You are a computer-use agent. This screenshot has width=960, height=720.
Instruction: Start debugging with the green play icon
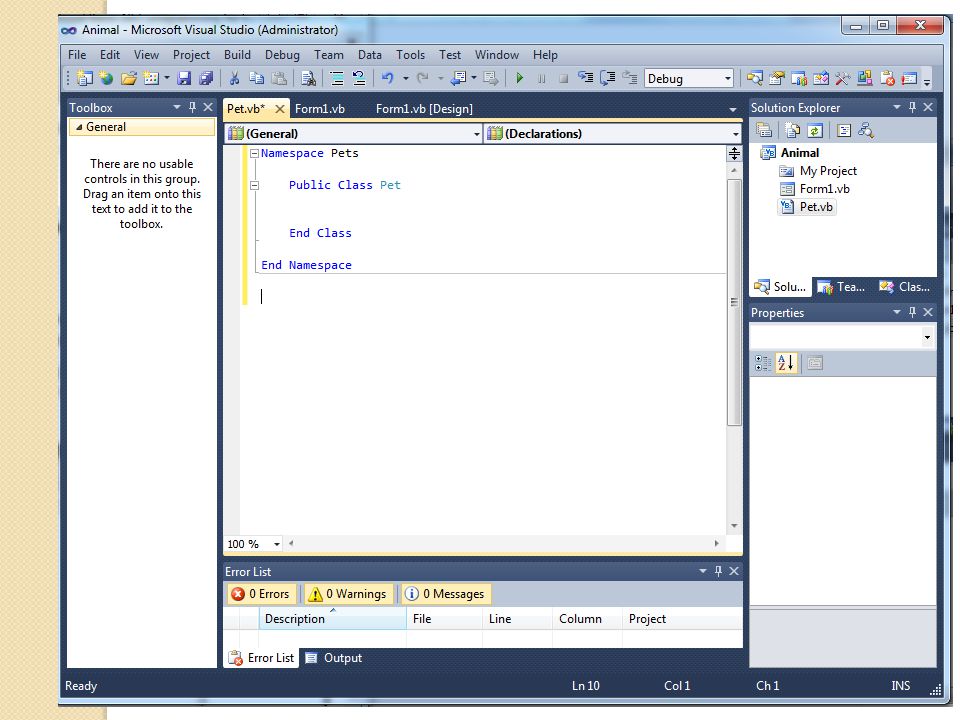pos(520,78)
